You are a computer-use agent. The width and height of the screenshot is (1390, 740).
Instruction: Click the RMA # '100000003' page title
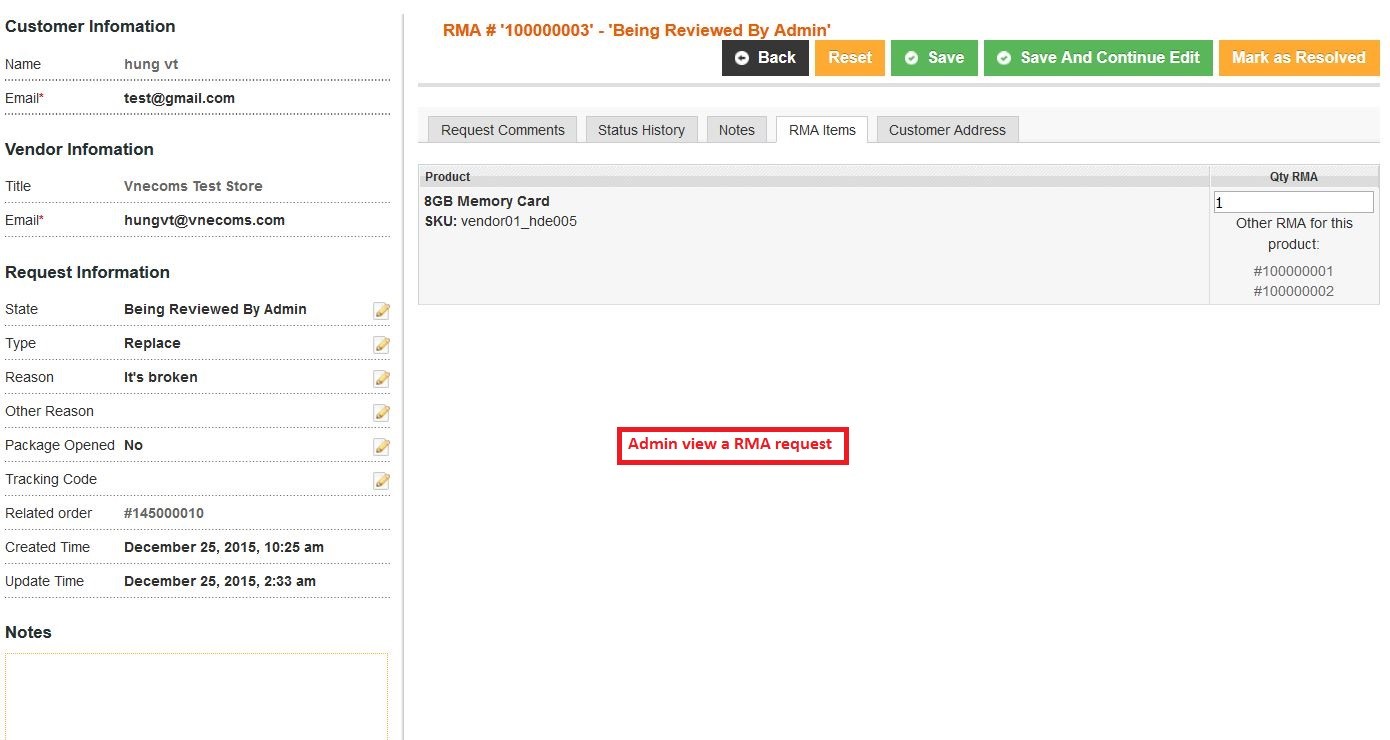(637, 30)
